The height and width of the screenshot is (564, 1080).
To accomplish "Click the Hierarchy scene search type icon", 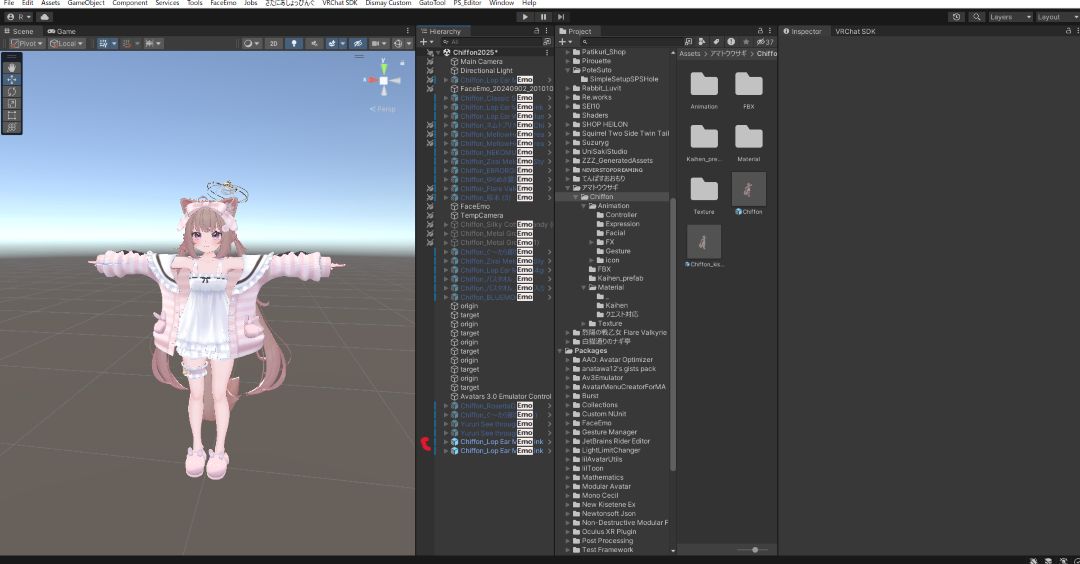I will [547, 42].
